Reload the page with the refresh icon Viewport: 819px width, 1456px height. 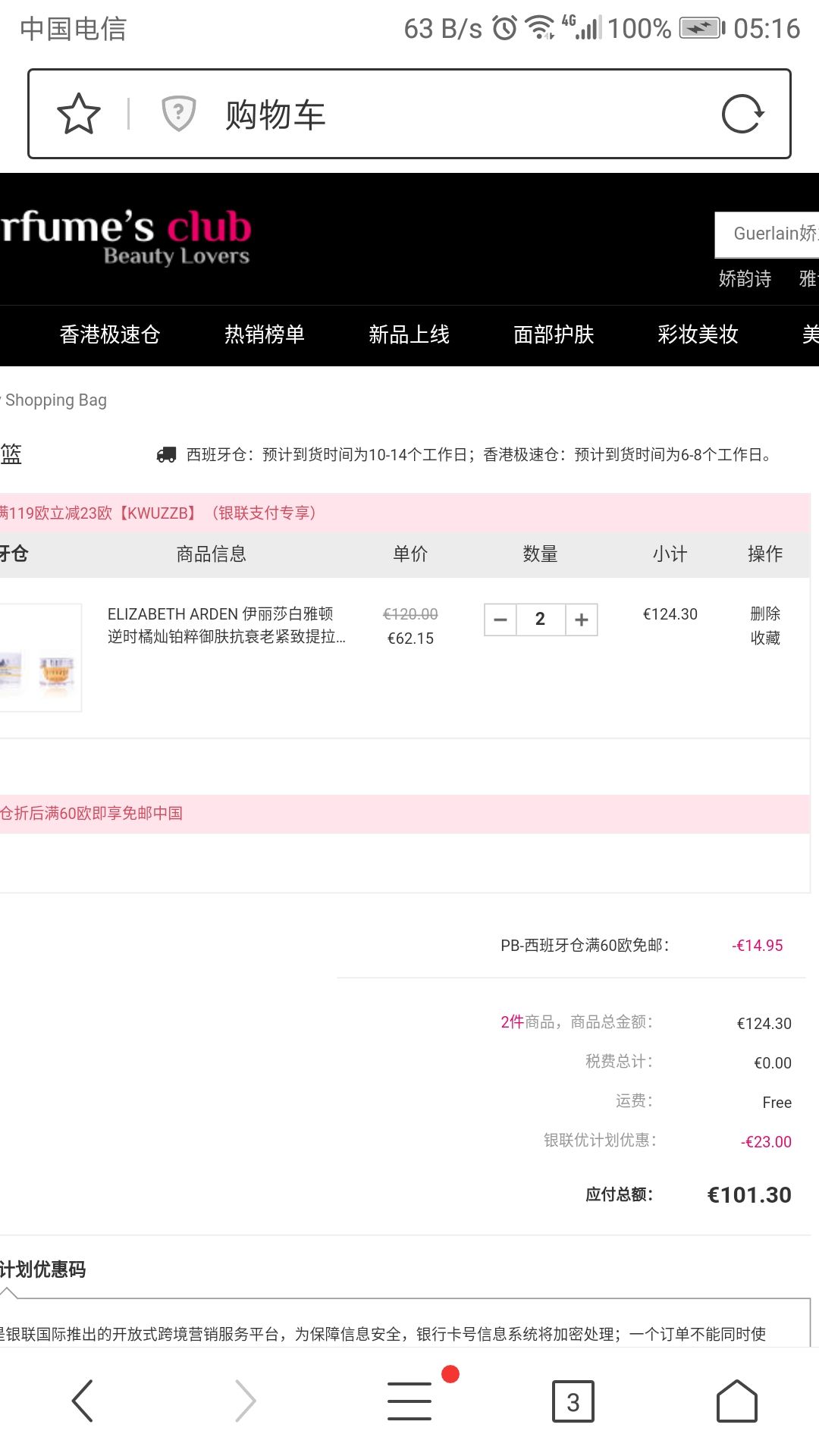tap(742, 114)
